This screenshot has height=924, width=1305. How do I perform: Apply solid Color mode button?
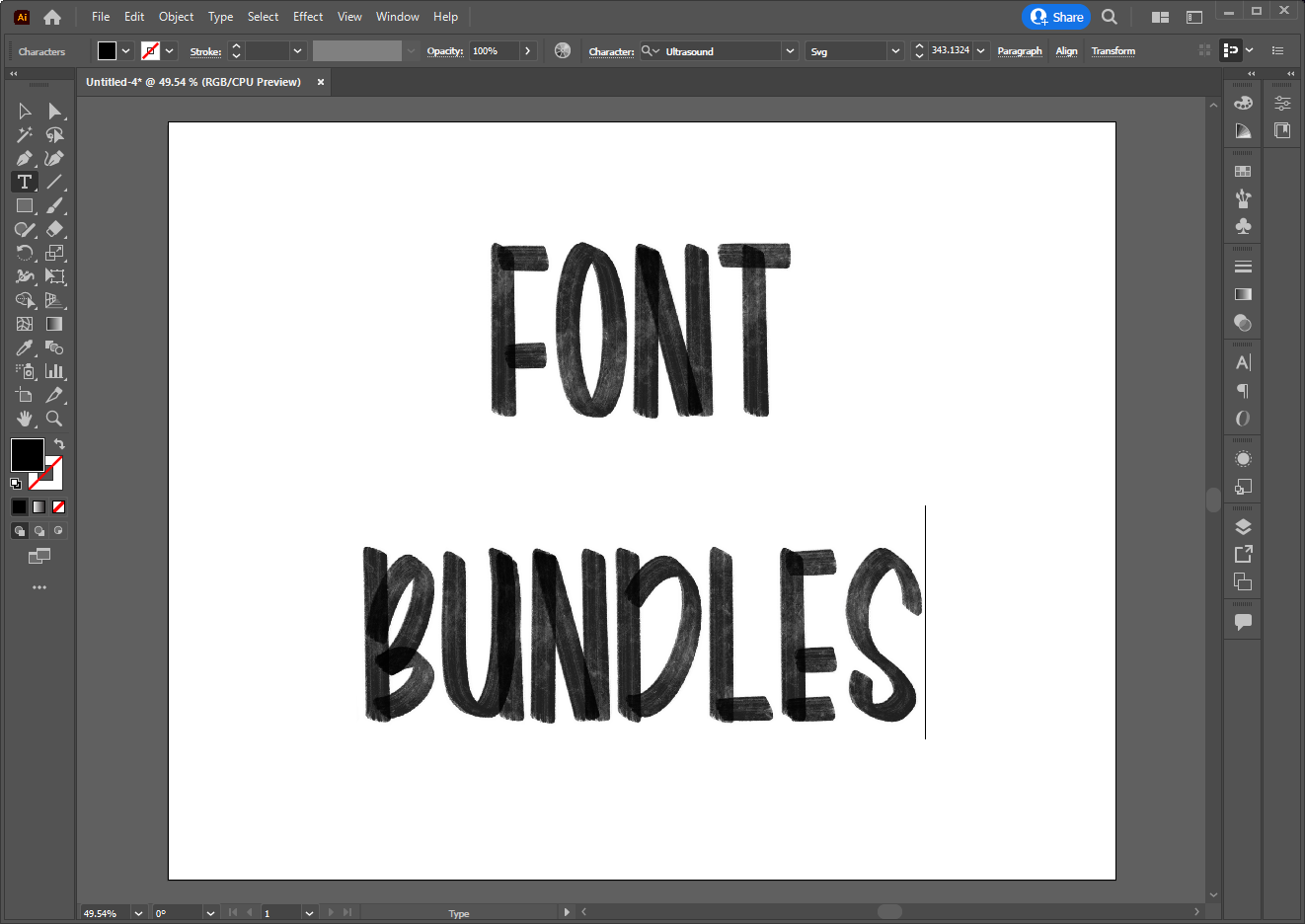point(19,506)
